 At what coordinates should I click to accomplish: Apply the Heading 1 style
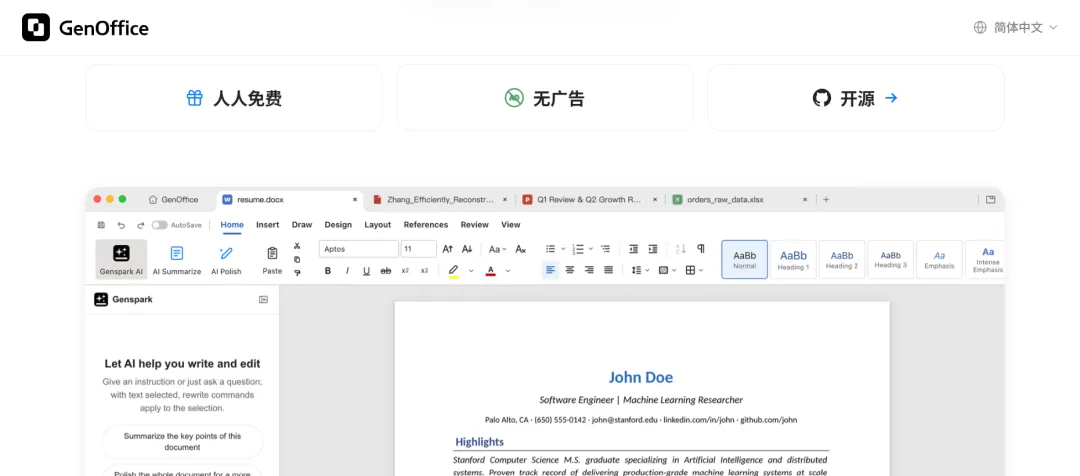(x=793, y=260)
